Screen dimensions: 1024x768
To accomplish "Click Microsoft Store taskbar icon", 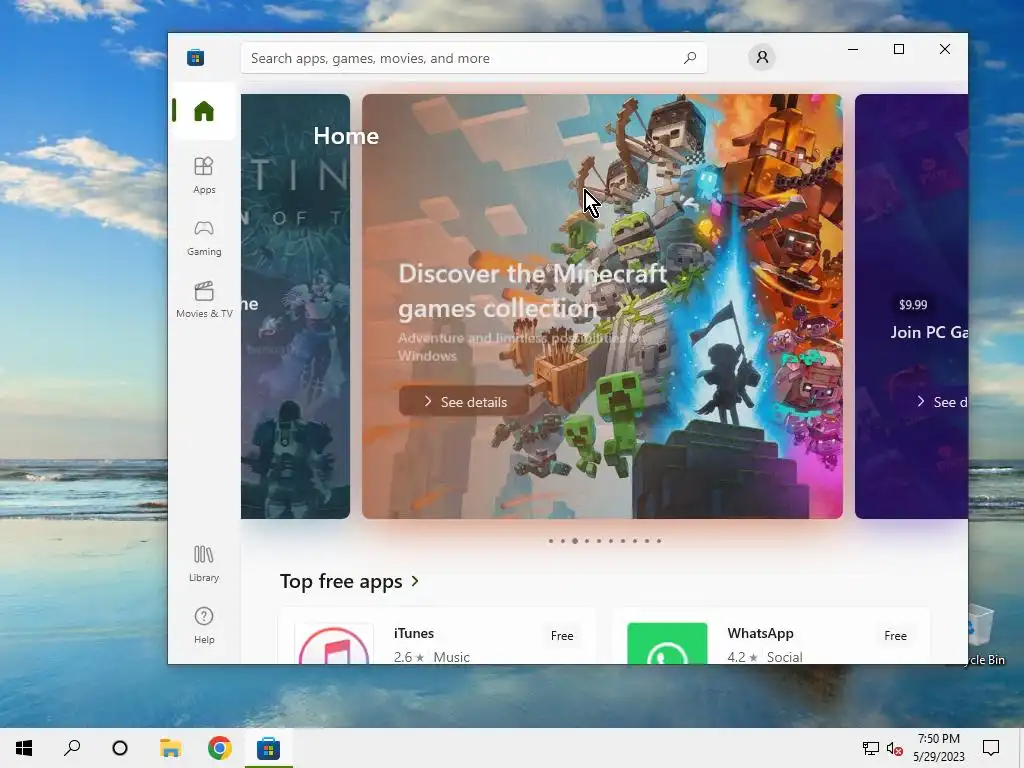I will coord(268,748).
